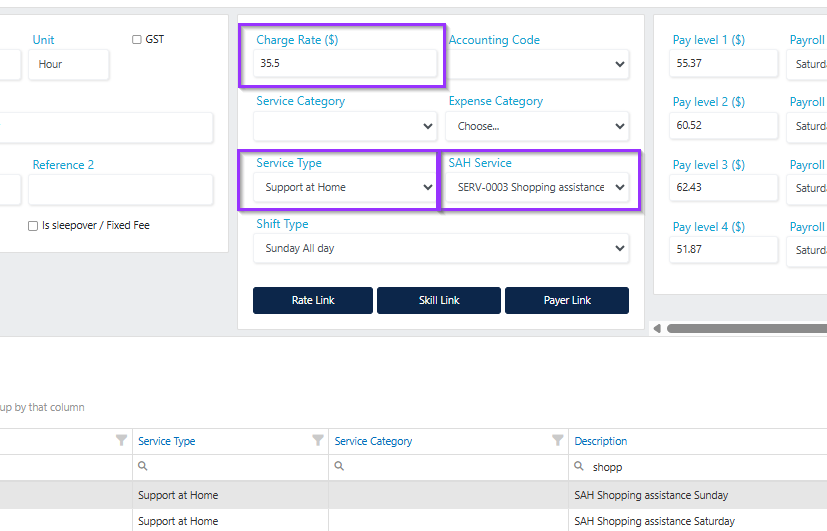Click the Rate Link button
827x531 pixels.
(x=313, y=301)
